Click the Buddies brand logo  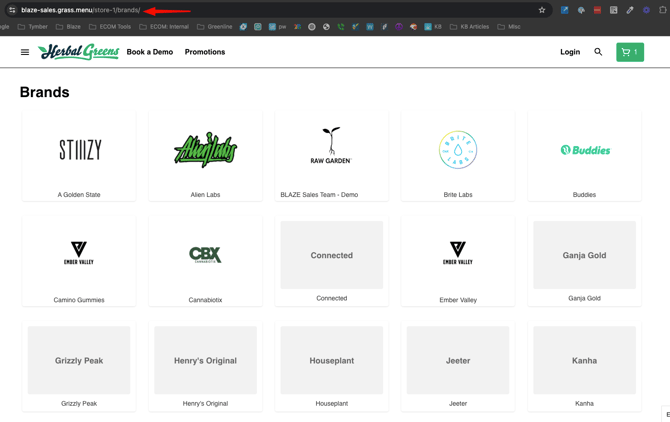pos(584,150)
